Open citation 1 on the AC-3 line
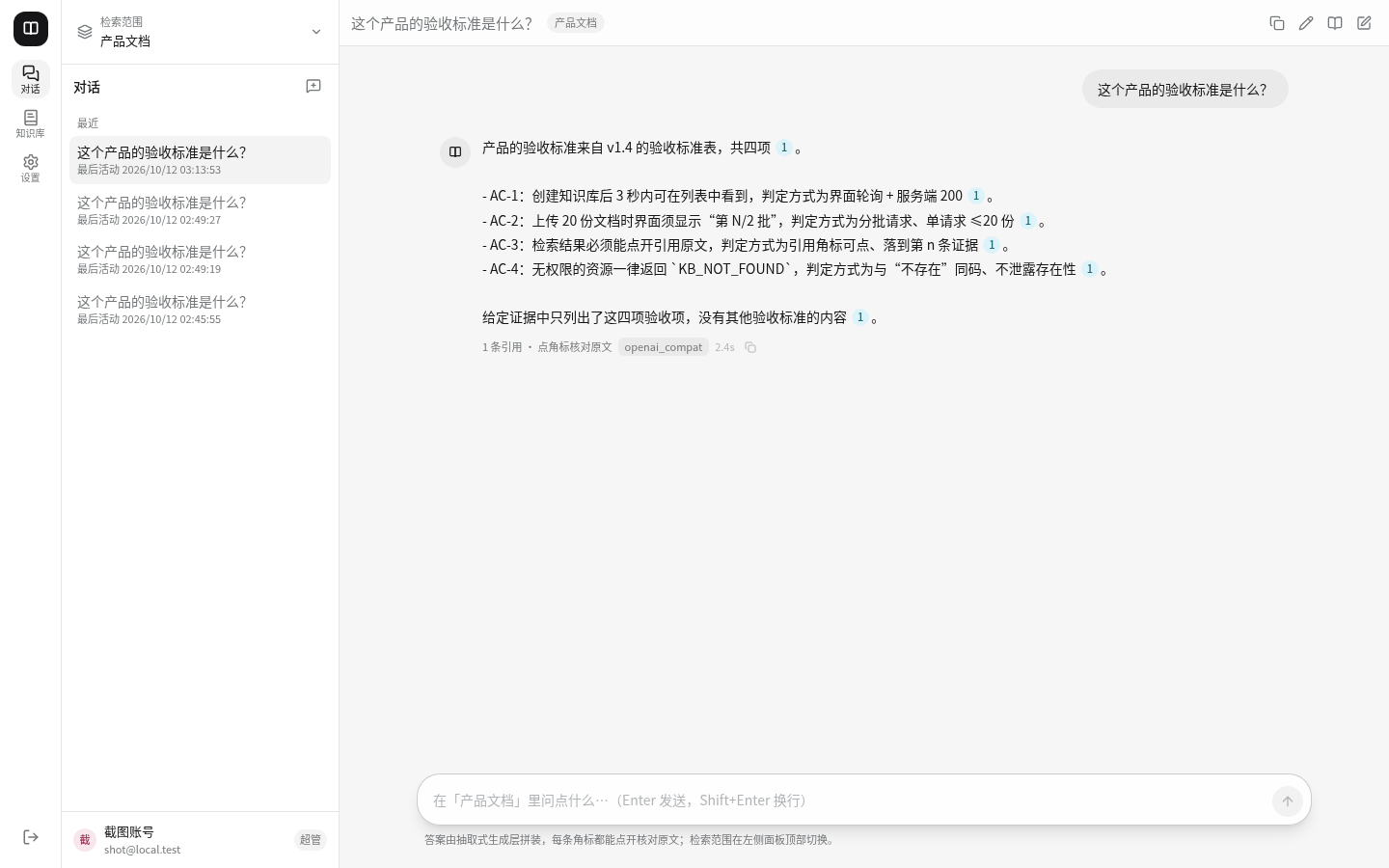1389x868 pixels. pos(992,245)
